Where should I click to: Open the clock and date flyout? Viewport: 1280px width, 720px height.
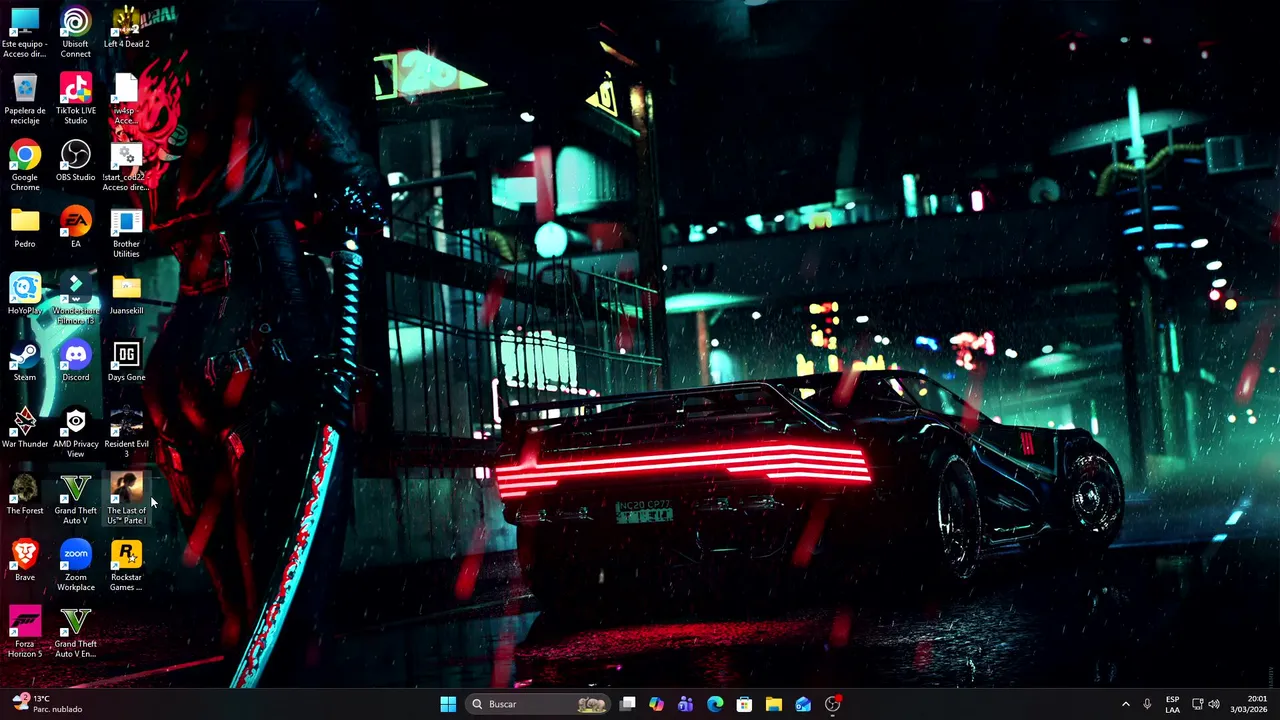click(1250, 704)
